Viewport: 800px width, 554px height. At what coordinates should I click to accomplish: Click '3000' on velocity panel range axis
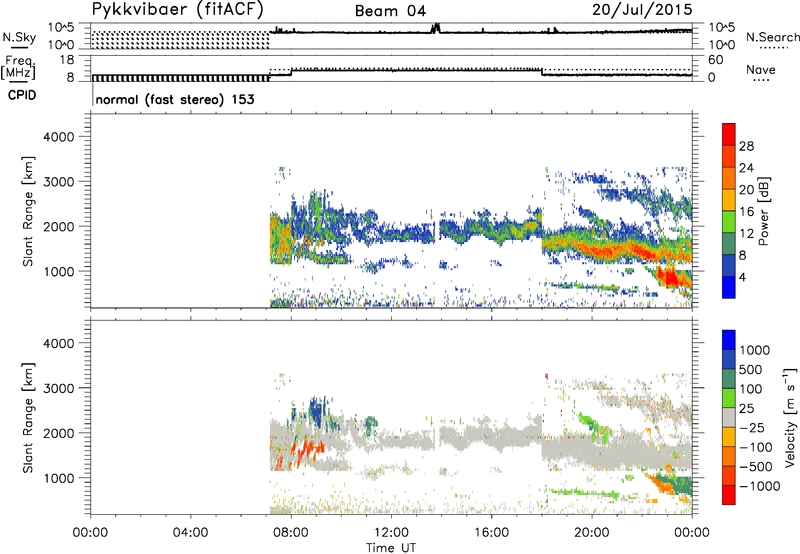(58, 388)
